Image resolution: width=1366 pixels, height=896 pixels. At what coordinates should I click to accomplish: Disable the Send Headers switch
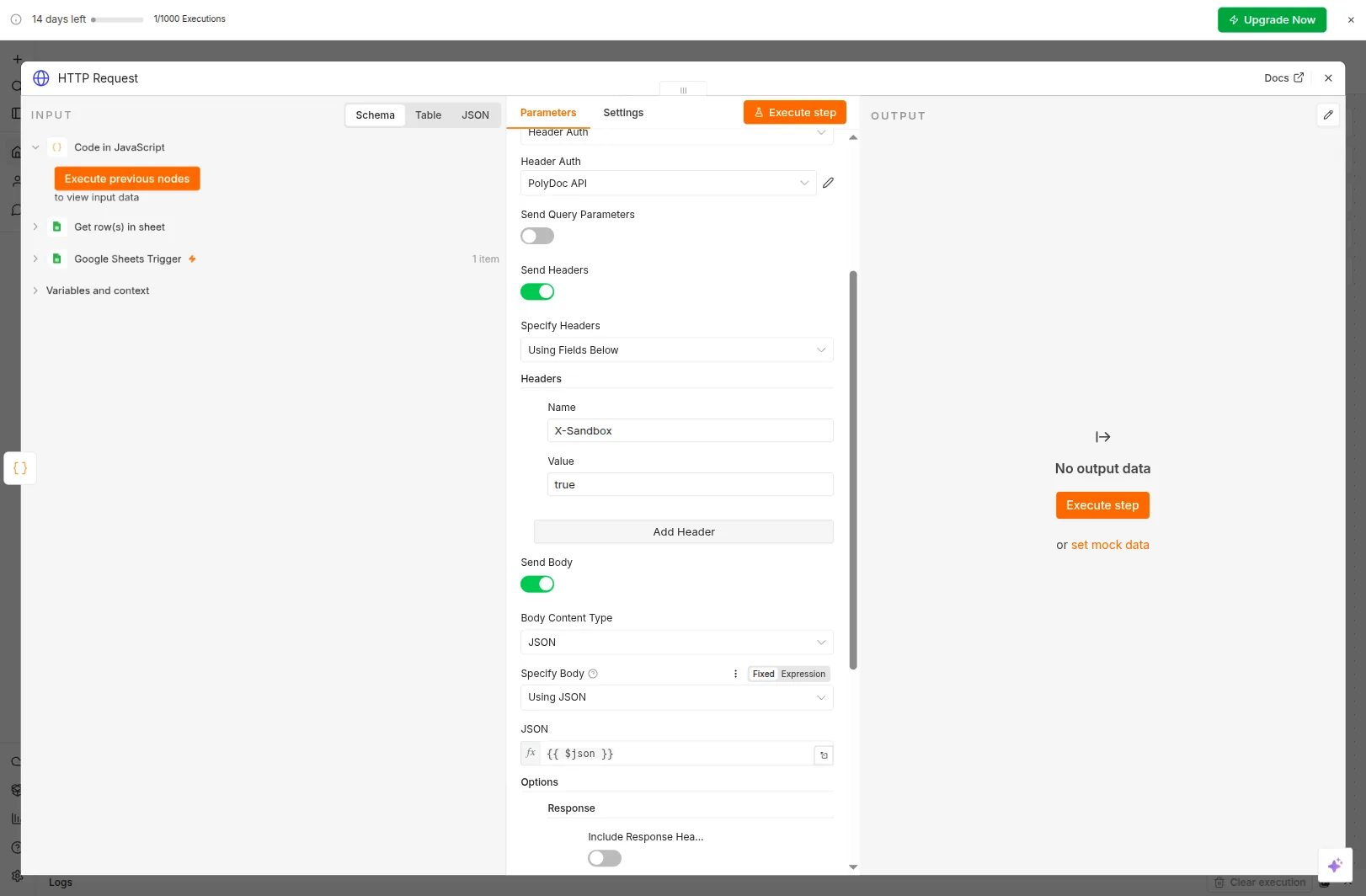(x=537, y=291)
